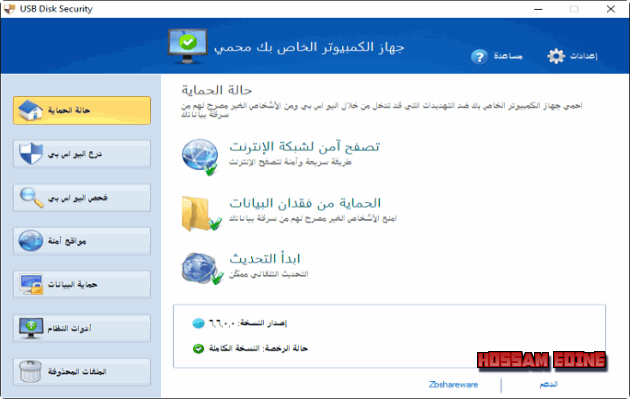This screenshot has width=630, height=399.
Task: Click the monitor with padlock icon
Action: click(x=31, y=284)
